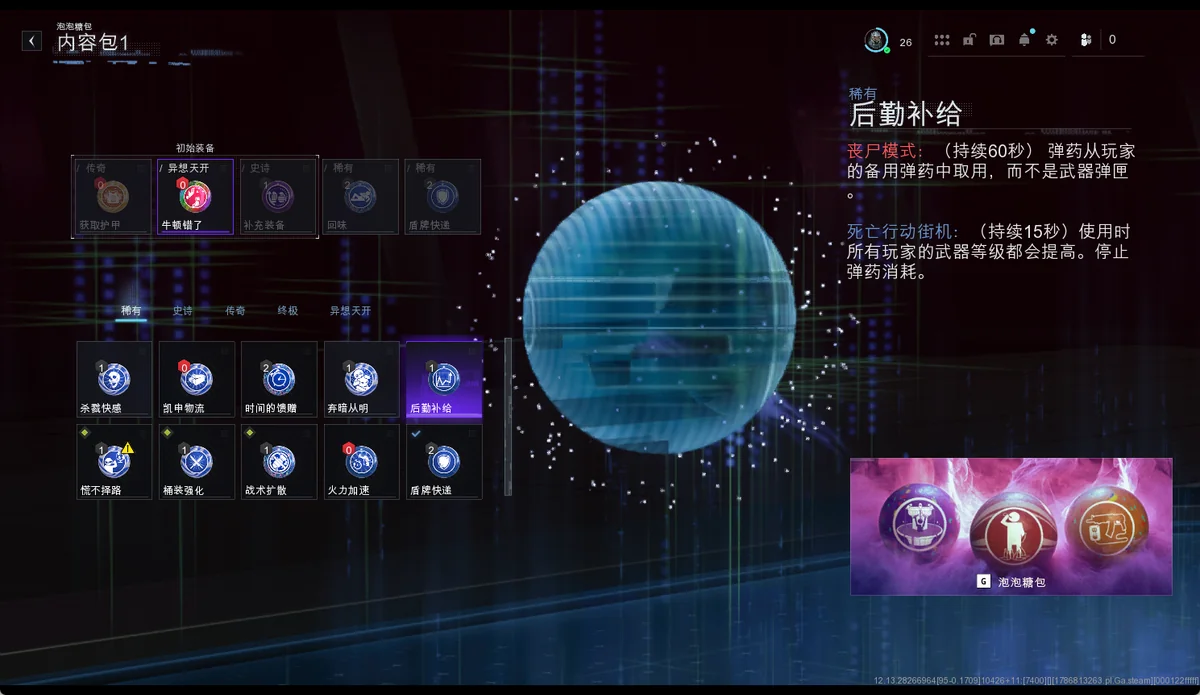Open the friends party icon
The image size is (1200, 695).
point(1086,40)
